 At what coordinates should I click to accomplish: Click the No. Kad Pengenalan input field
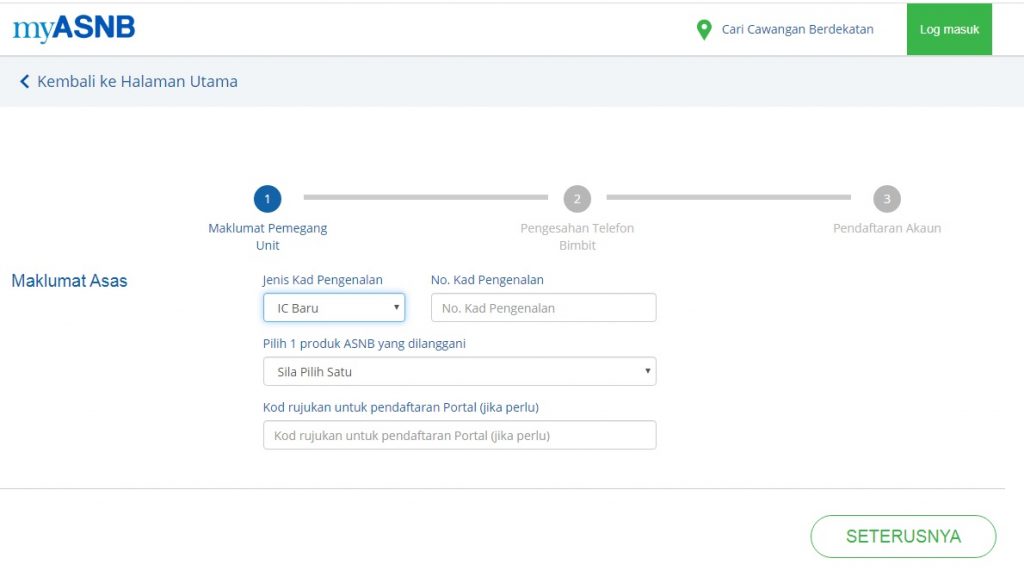(x=543, y=307)
